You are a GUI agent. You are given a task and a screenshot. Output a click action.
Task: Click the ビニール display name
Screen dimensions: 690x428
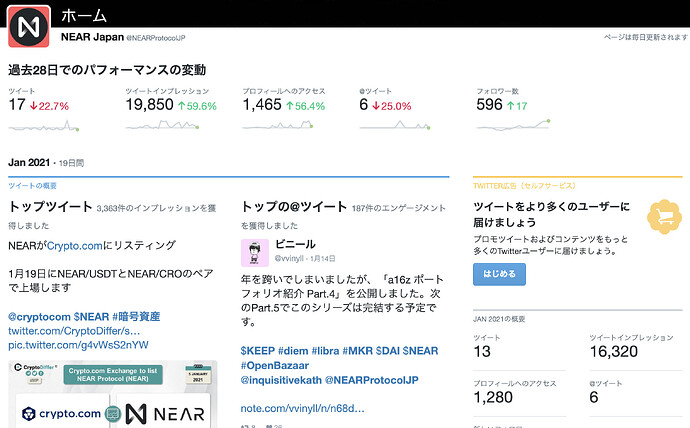pos(295,244)
